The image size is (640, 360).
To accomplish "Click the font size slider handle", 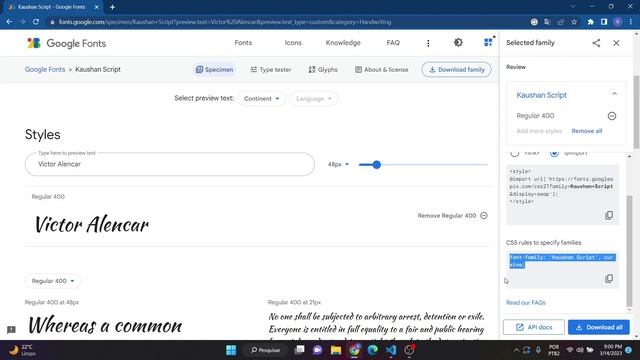I will point(376,164).
